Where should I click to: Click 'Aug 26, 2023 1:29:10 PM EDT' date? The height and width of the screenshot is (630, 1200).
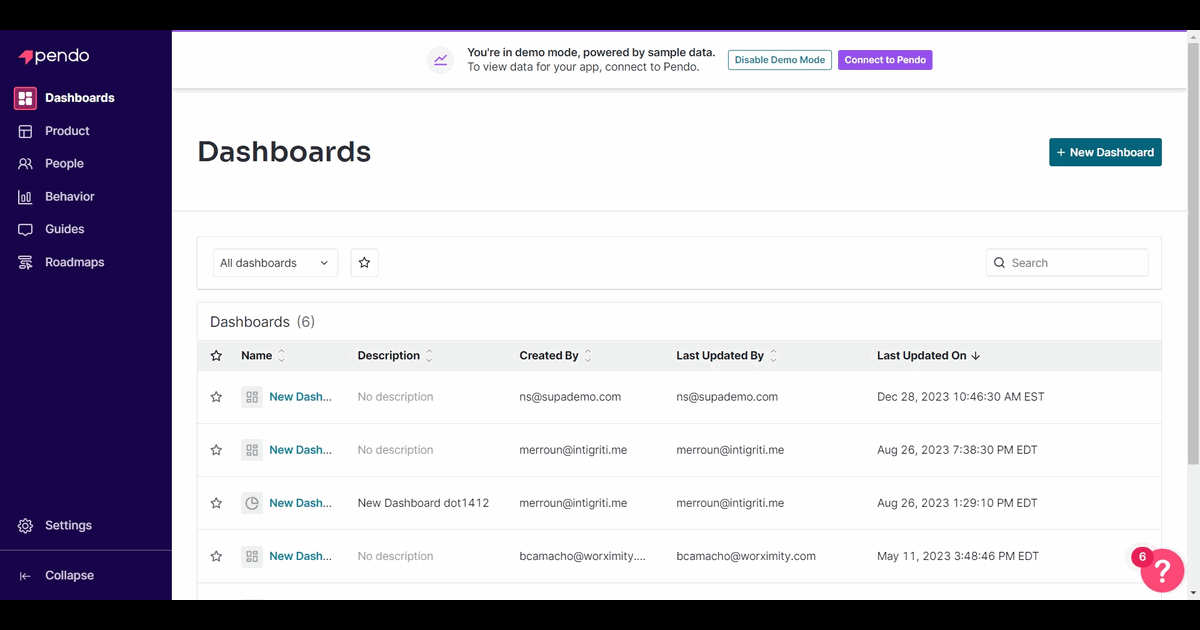[957, 503]
